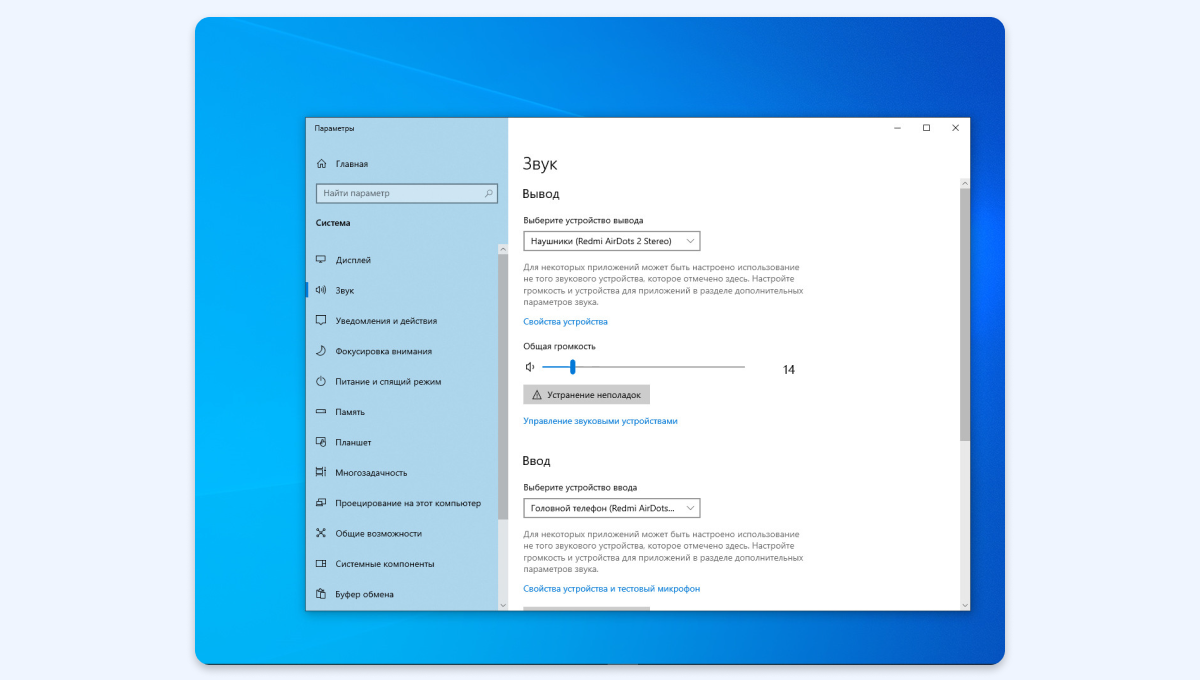
Task: Select Многозадачность in the sidebar
Action: click(x=371, y=473)
